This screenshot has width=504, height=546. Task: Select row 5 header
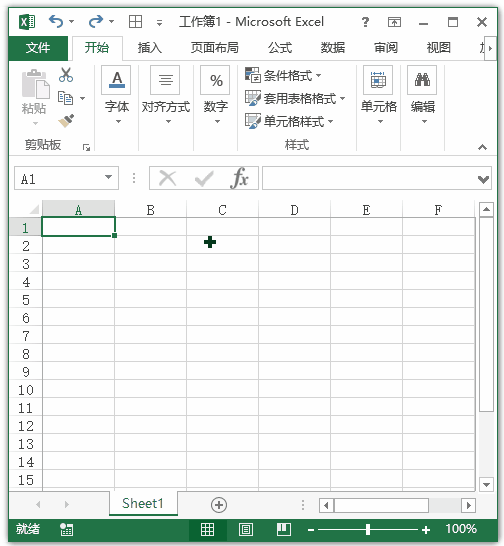coord(26,300)
